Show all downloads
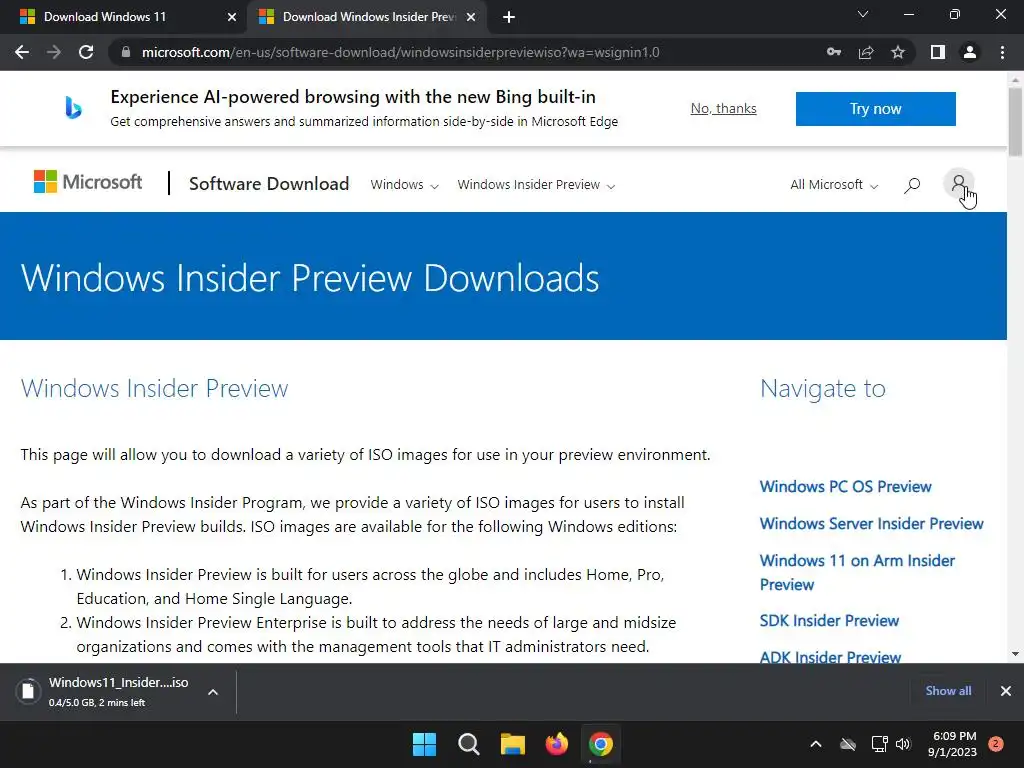Image resolution: width=1024 pixels, height=768 pixels. 948,690
